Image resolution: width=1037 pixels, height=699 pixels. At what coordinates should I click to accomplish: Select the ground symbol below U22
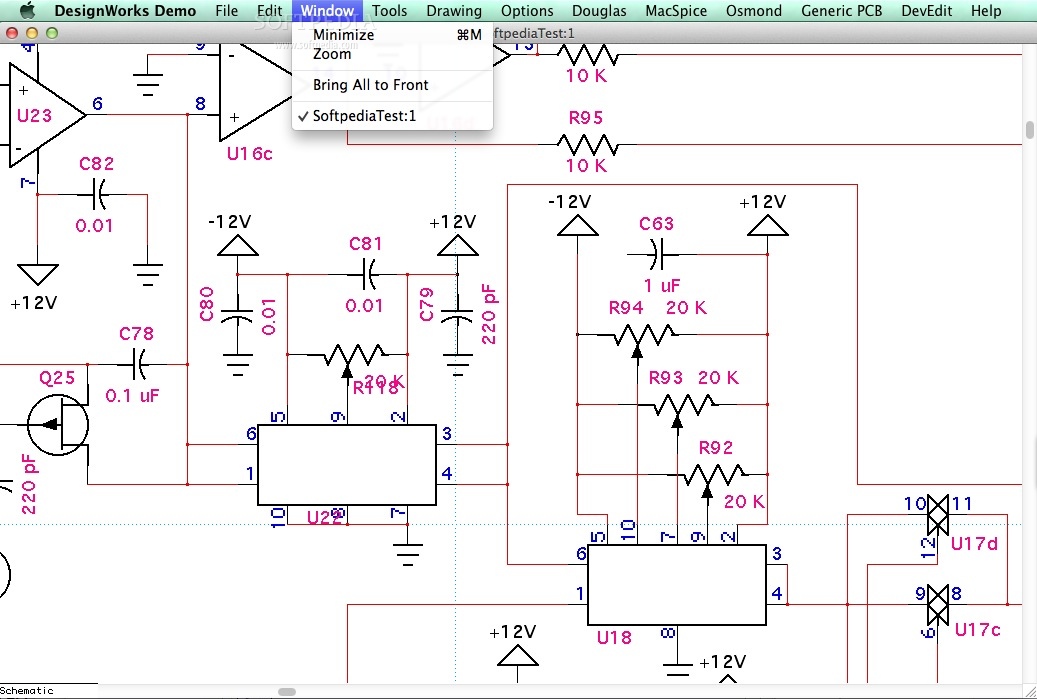[x=407, y=554]
